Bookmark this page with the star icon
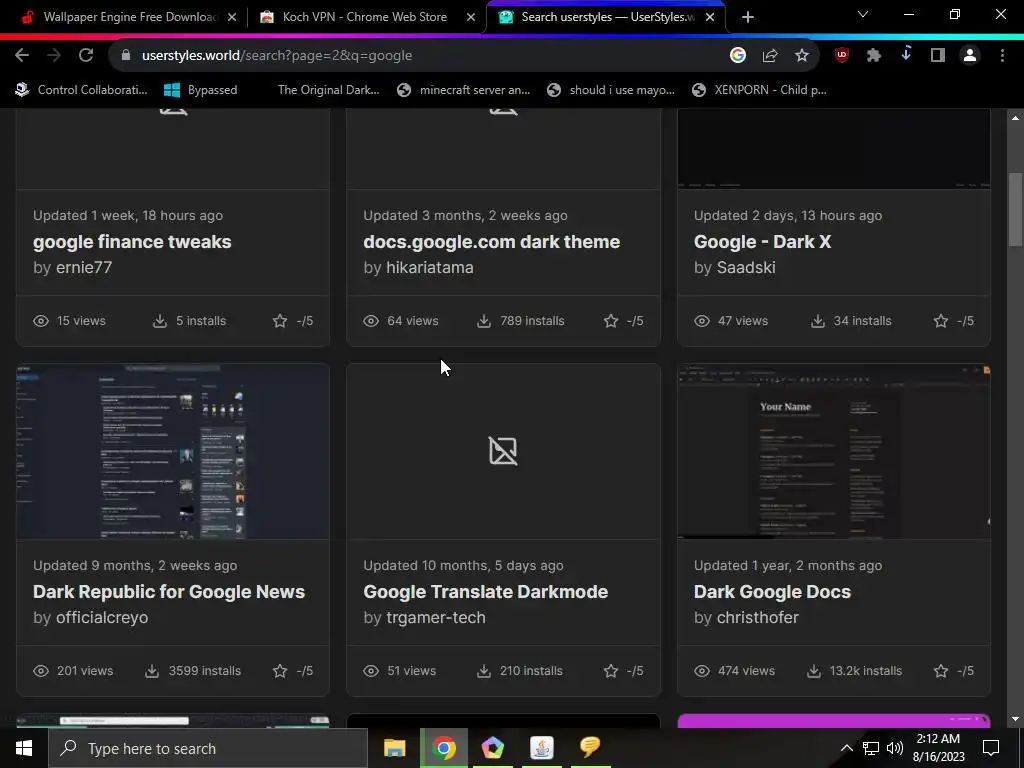Screen dimensions: 1024x768 pyautogui.click(x=801, y=56)
